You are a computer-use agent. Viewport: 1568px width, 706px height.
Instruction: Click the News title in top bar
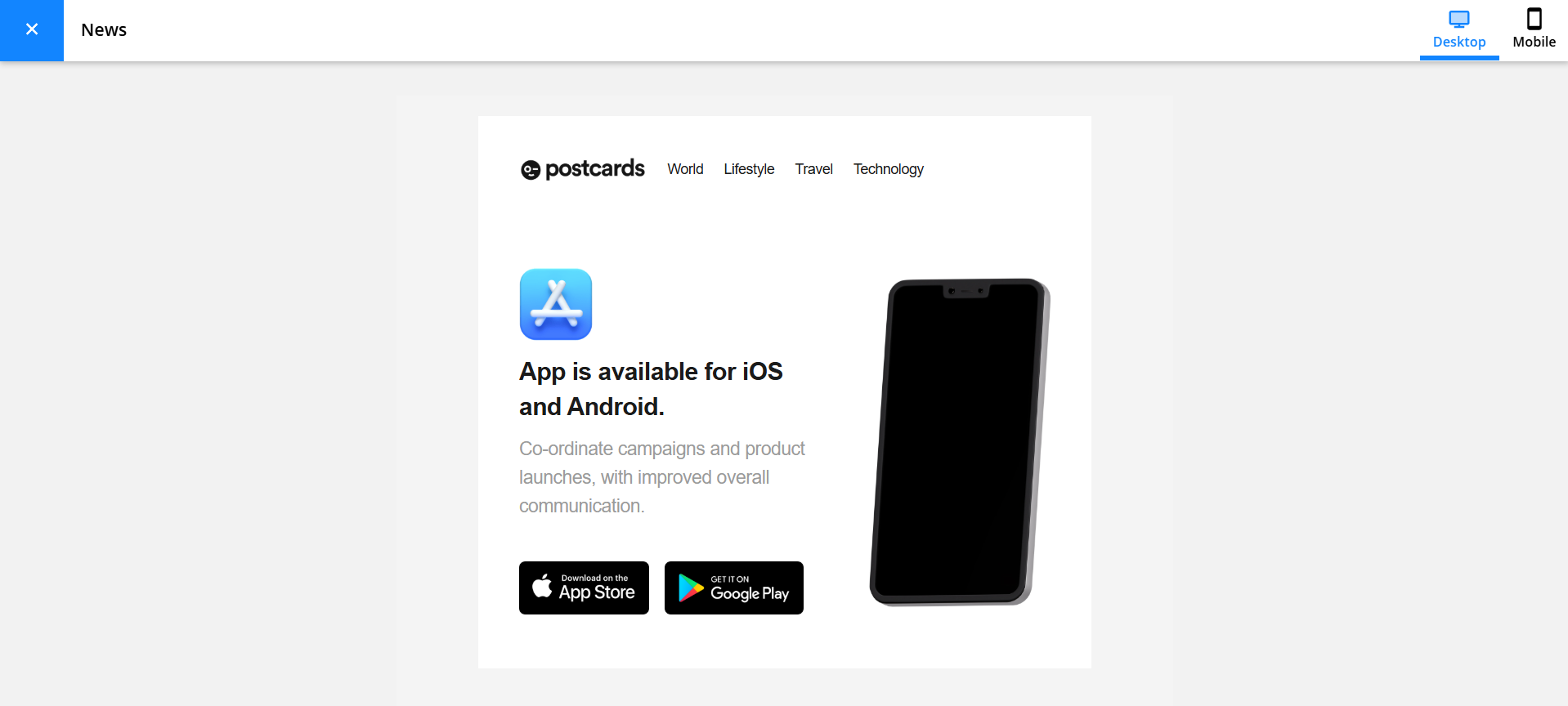click(x=104, y=30)
